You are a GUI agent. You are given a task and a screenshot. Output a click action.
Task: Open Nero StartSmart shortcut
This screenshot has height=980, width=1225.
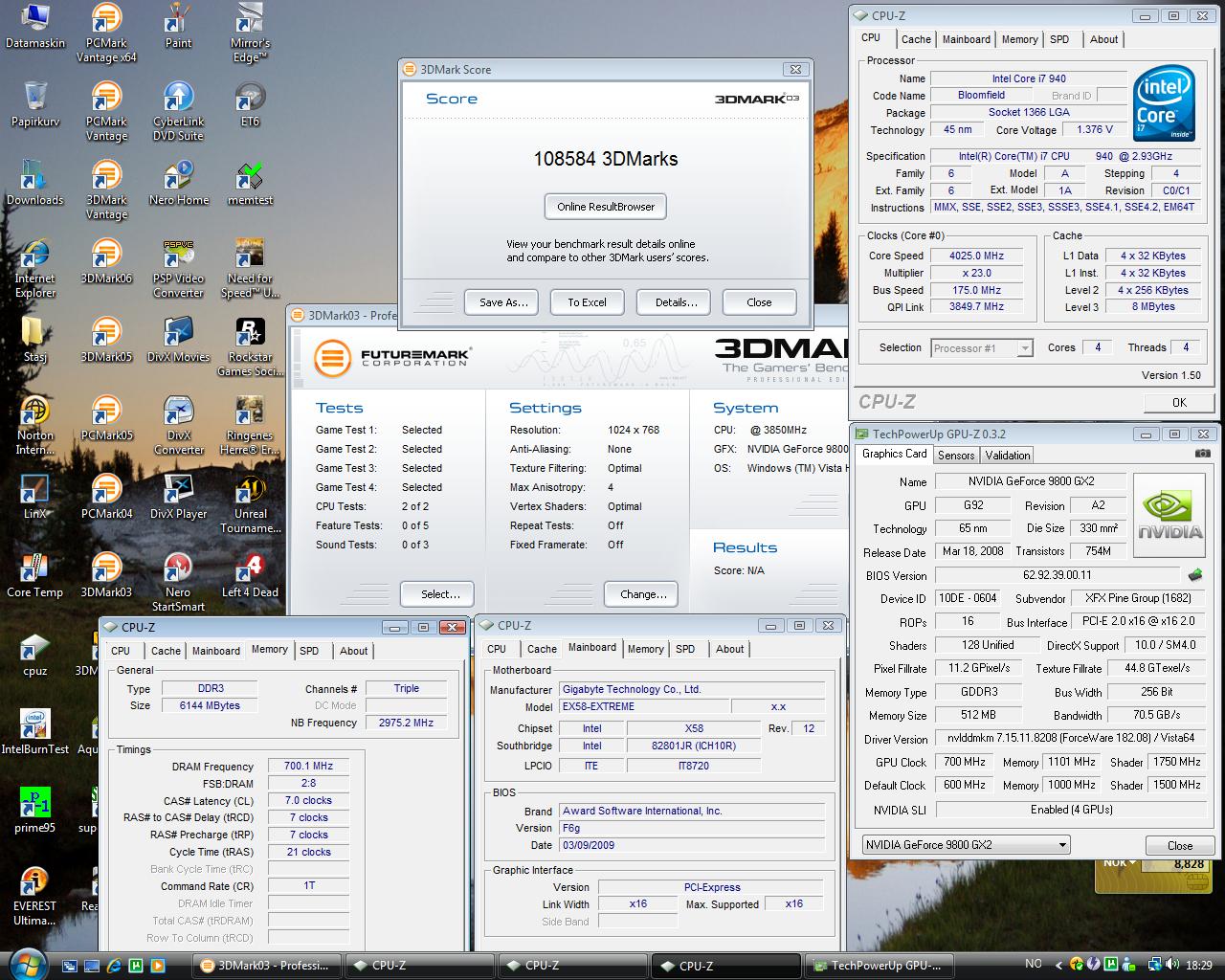pos(178,583)
